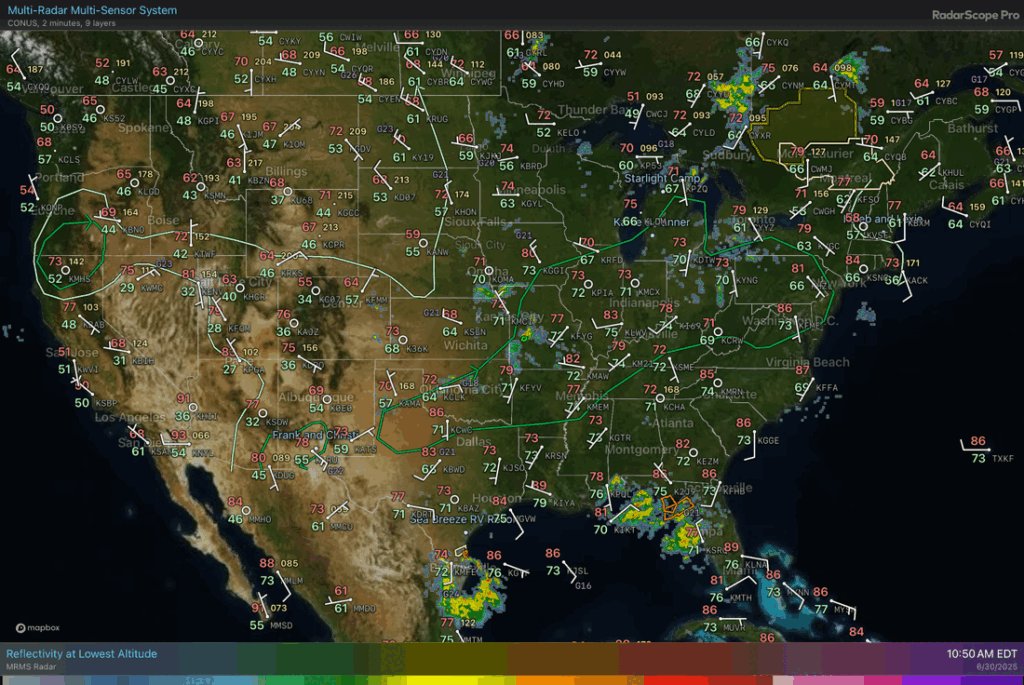
Task: Select the KBRD station label
Action: tap(531, 166)
